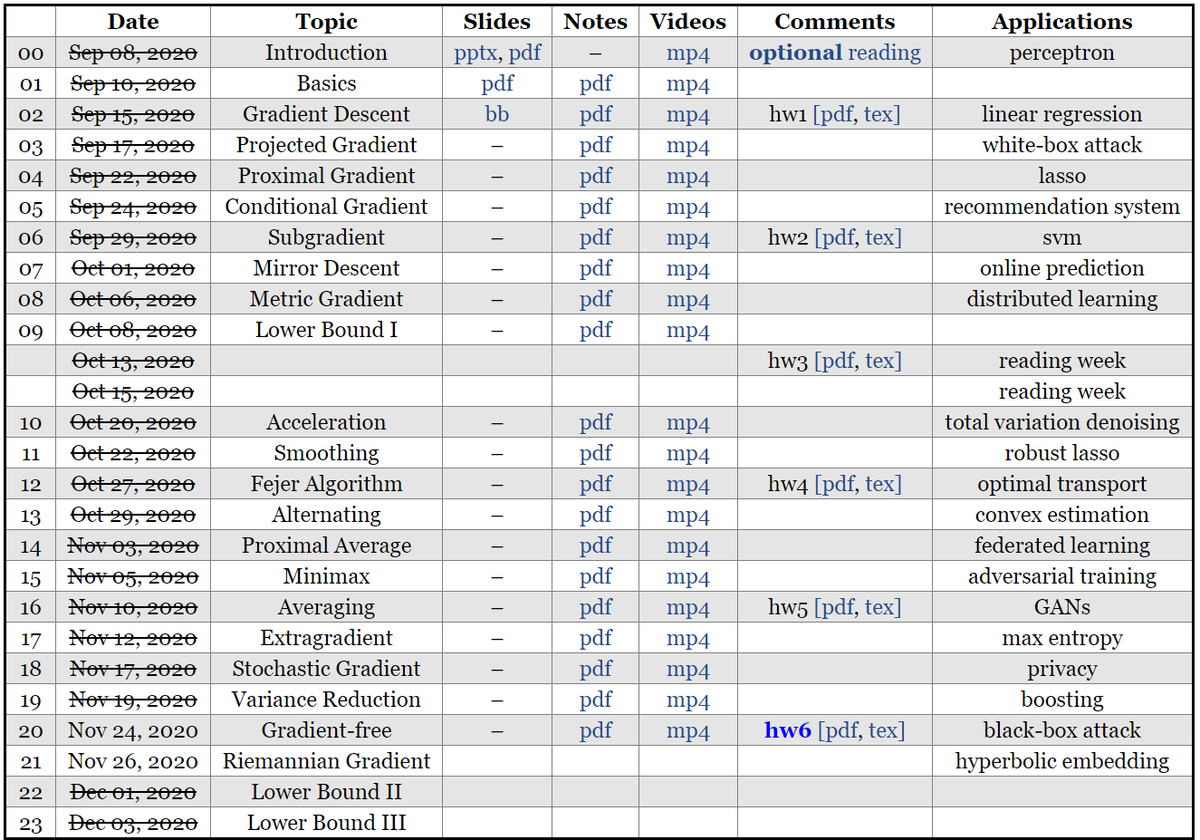
Task: Open hw3 pdf link
Action: click(839, 362)
